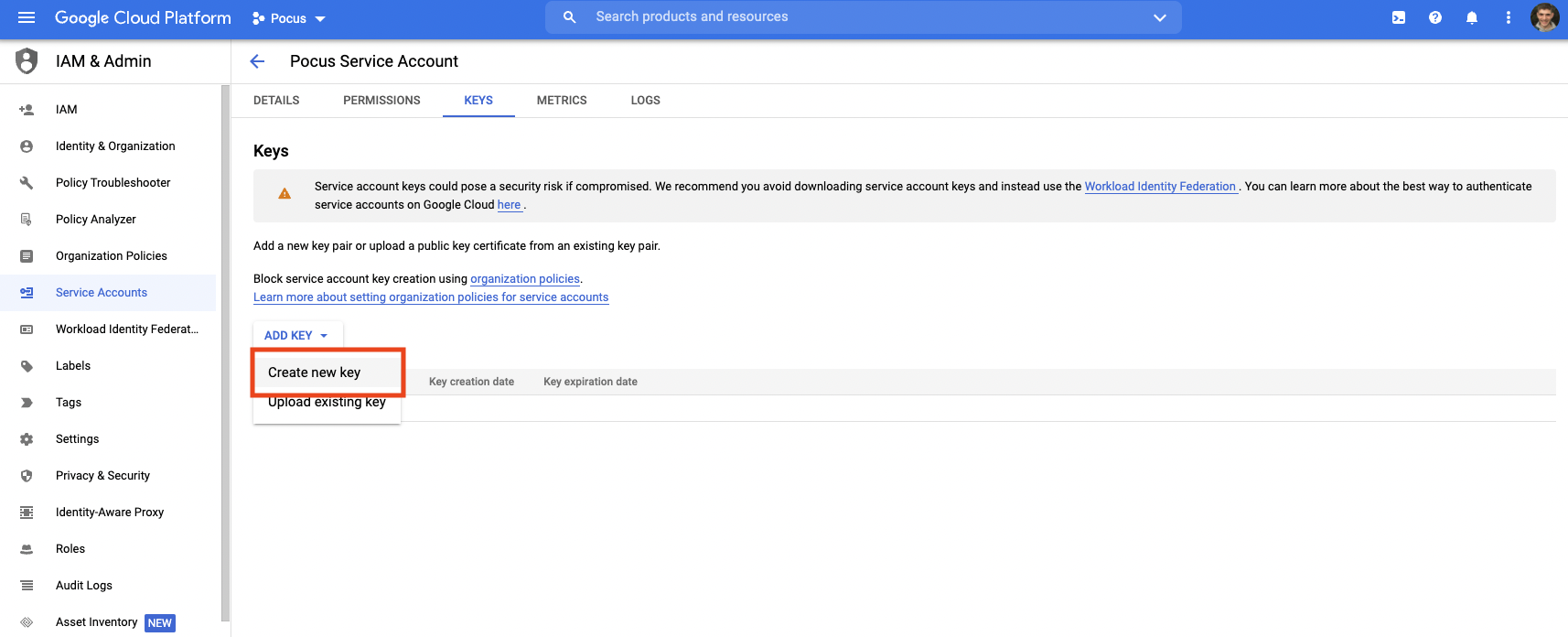Image resolution: width=1568 pixels, height=637 pixels.
Task: Click the Privacy & Security shield icon
Action: (27, 476)
